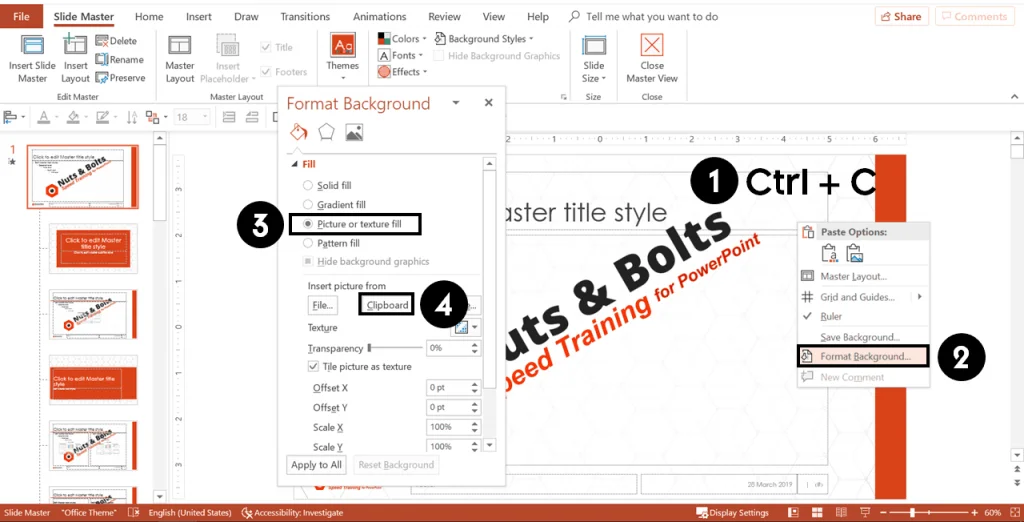Switch to the Animations tab

tap(381, 17)
